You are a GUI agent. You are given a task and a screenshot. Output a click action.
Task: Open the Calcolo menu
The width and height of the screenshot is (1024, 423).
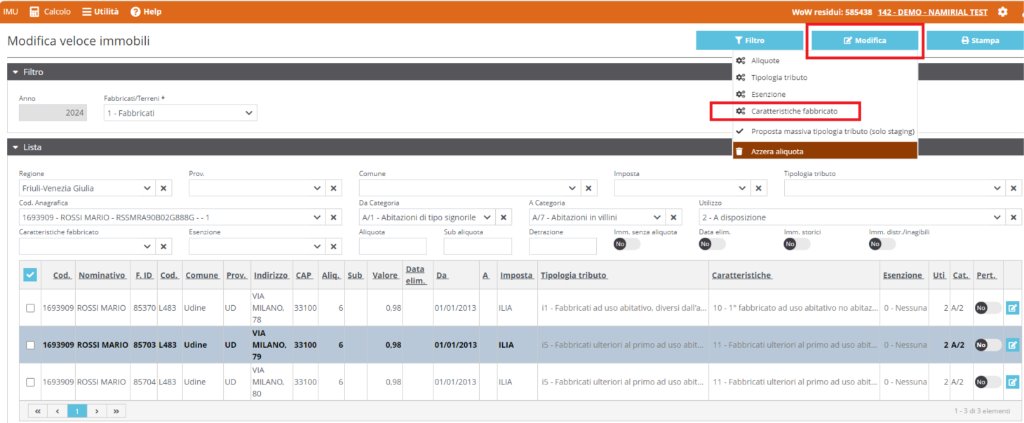pyautogui.click(x=50, y=12)
